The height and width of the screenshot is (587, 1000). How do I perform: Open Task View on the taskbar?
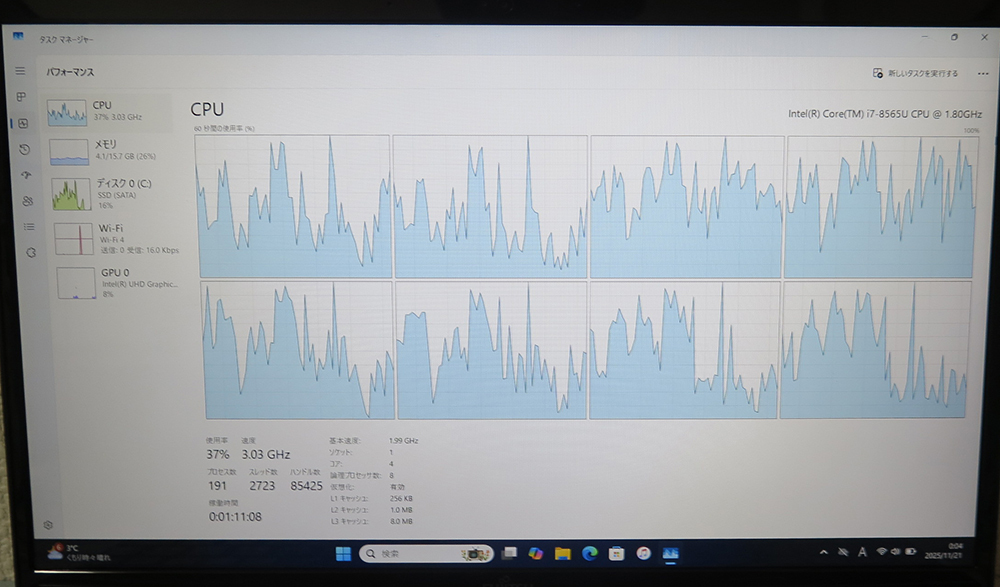tap(509, 553)
